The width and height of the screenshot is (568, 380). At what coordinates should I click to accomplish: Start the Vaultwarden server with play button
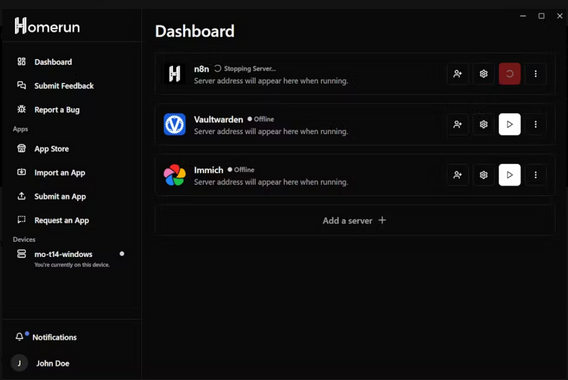point(509,124)
